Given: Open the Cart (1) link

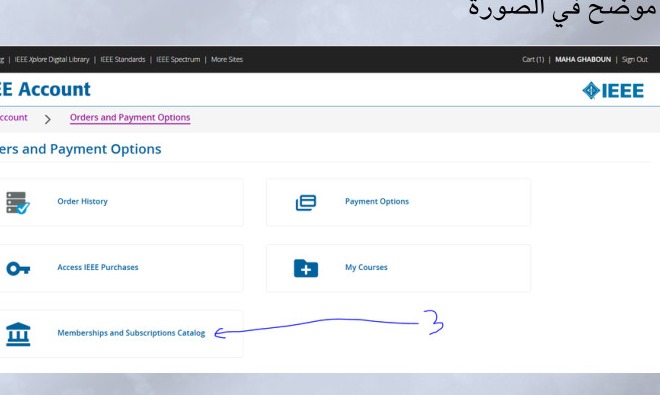Looking at the screenshot, I should point(533,59).
